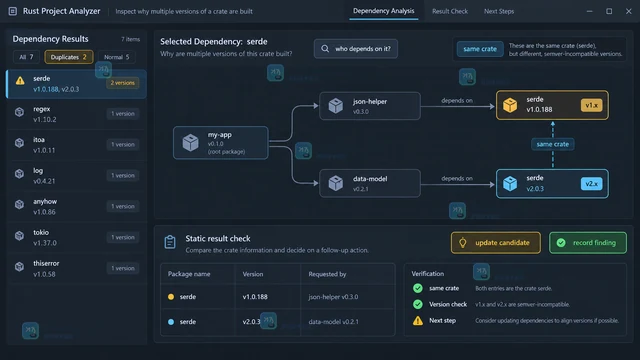Click the itoa crate cube icon
Image resolution: width=640 pixels, height=360 pixels.
click(19, 143)
